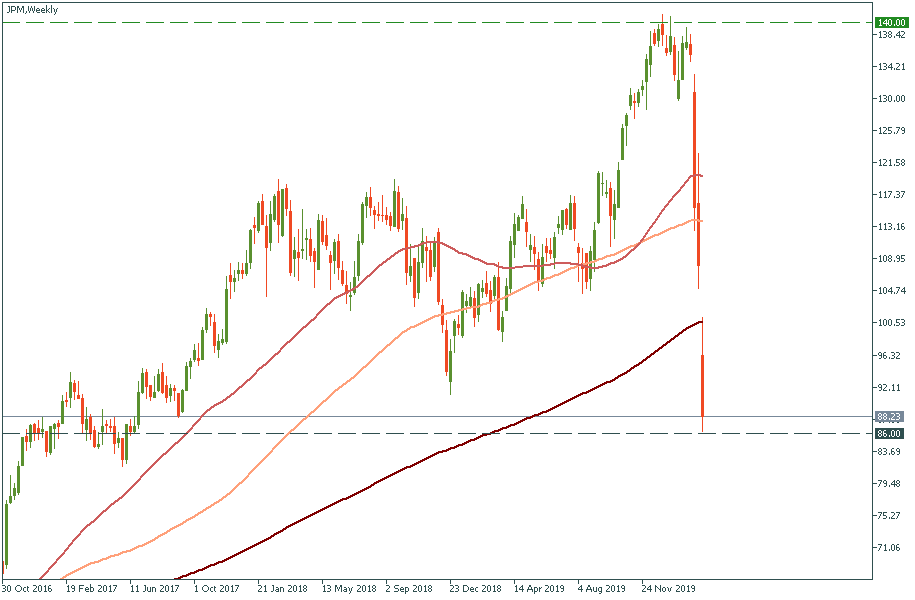The height and width of the screenshot is (600, 915).
Task: Pick the 121.58 price axis label
Action: (x=889, y=163)
